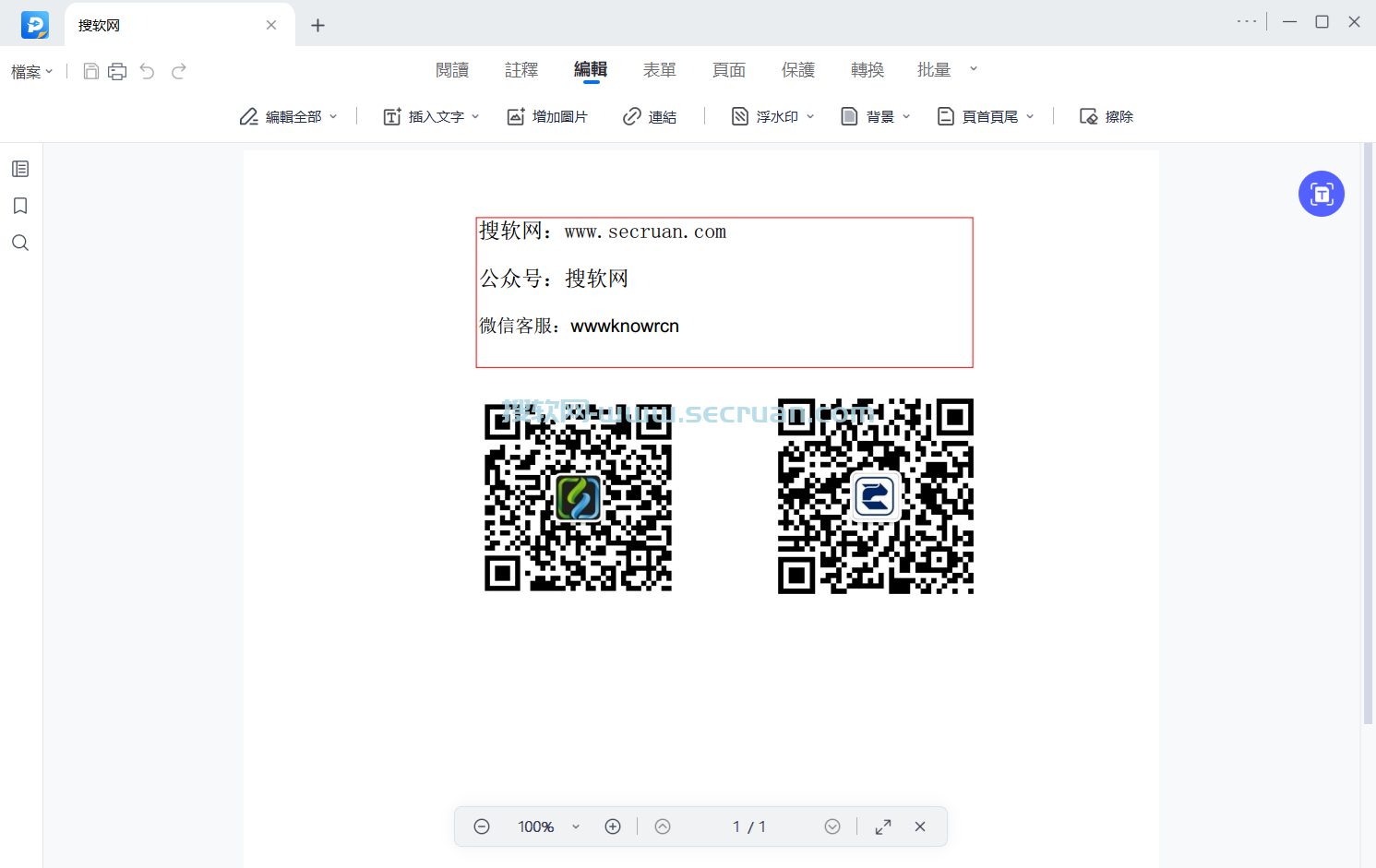This screenshot has width=1376, height=868.
Task: Zoom in with the plus button
Action: click(613, 826)
